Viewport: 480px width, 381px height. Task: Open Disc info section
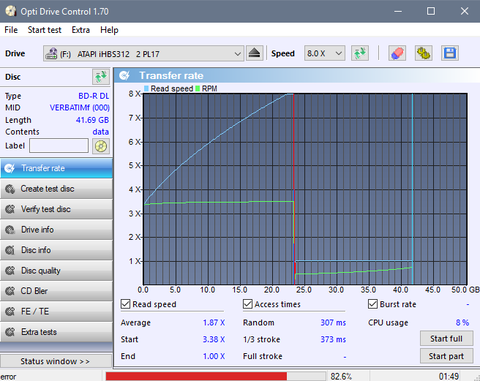tap(56, 250)
